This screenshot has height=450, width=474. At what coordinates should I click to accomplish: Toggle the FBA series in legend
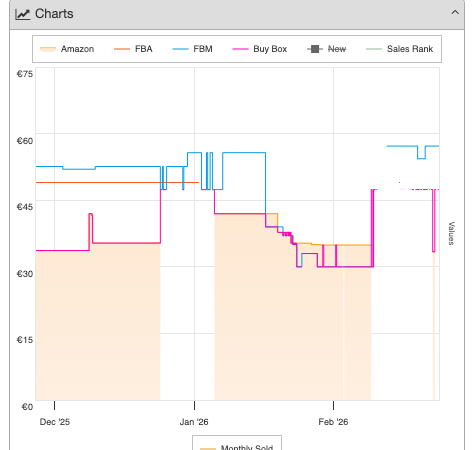(x=133, y=49)
